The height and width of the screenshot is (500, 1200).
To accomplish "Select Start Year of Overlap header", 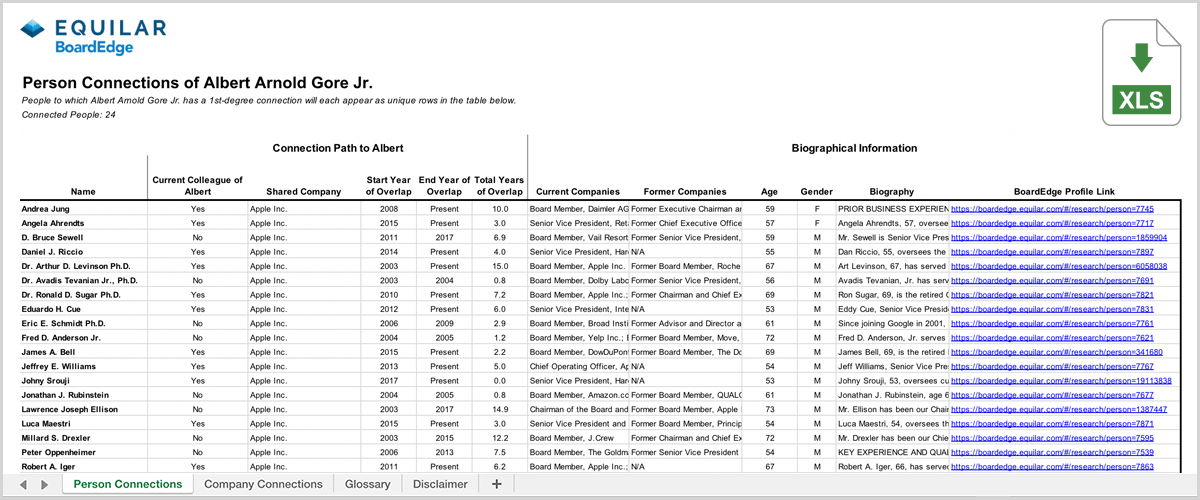I will click(x=387, y=186).
